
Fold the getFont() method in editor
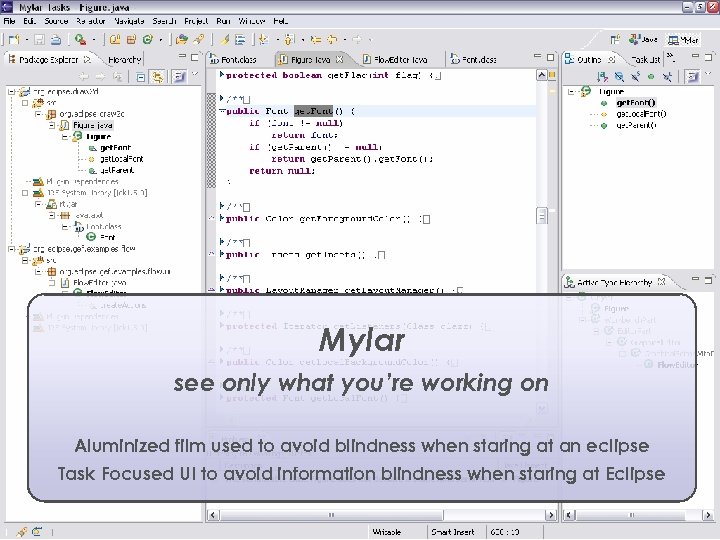[222, 111]
